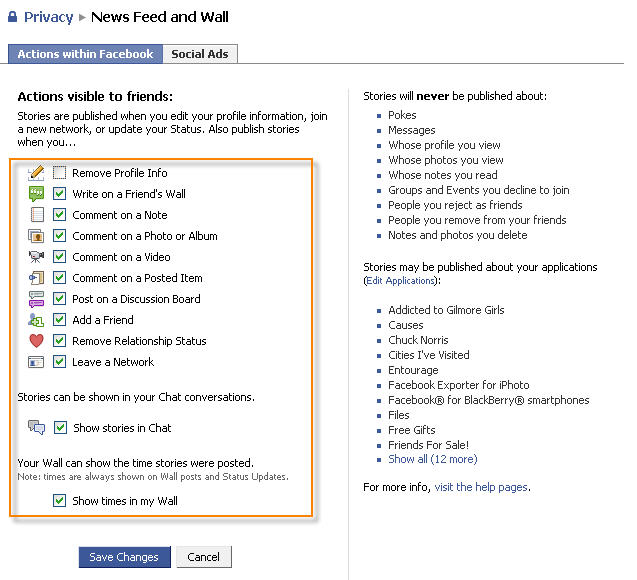Image resolution: width=637 pixels, height=580 pixels.
Task: Enable the Remove Profile Info checkbox
Action: 60,173
